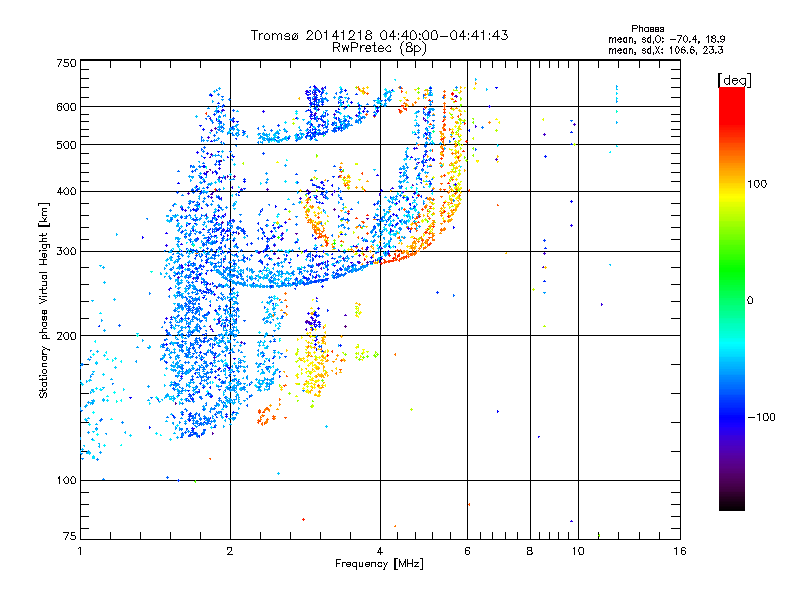The height and width of the screenshot is (600, 800).
Task: Click the '750' y-axis tick label
Action: [x=66, y=63]
